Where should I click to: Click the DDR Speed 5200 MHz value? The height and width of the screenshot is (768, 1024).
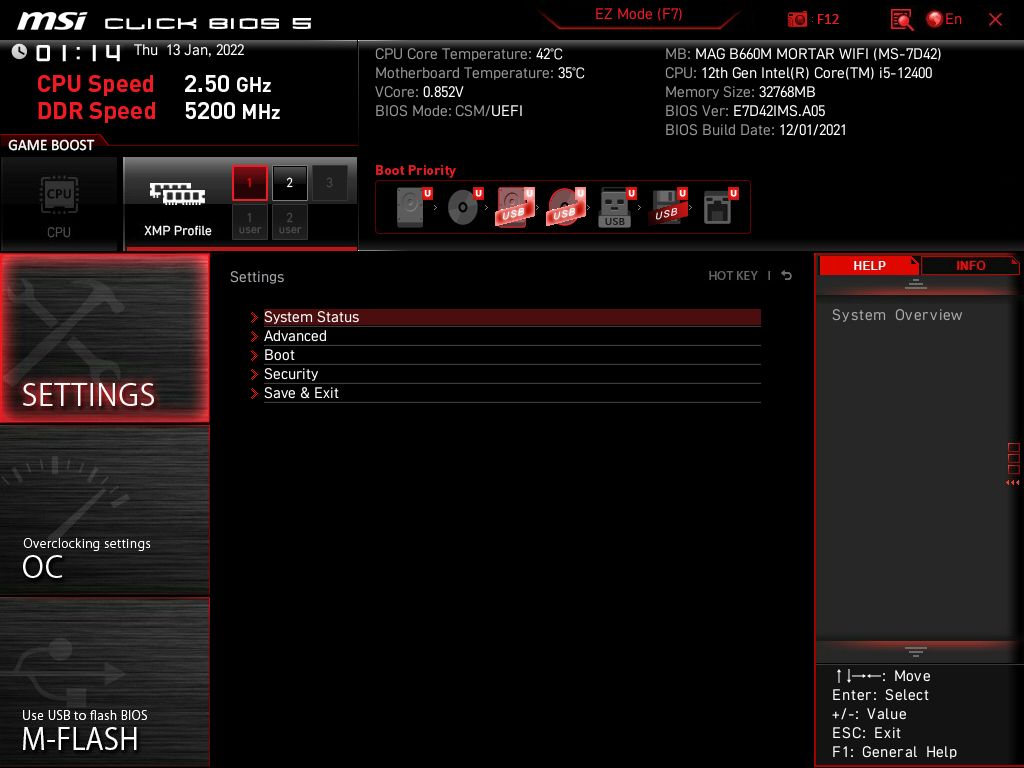(232, 111)
